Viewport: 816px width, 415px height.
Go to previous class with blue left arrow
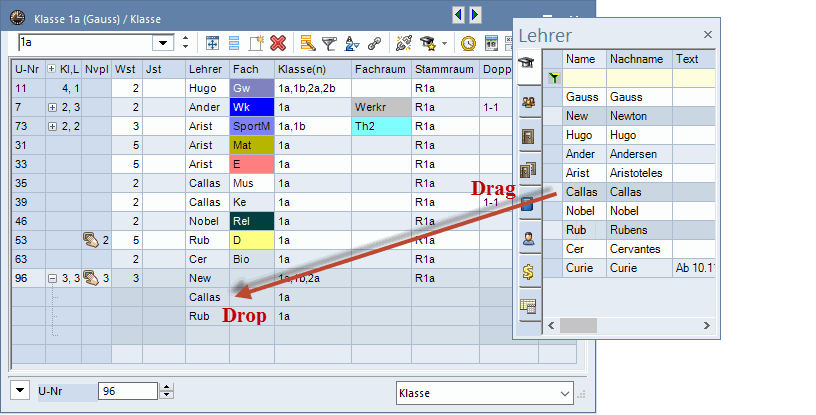[458, 15]
